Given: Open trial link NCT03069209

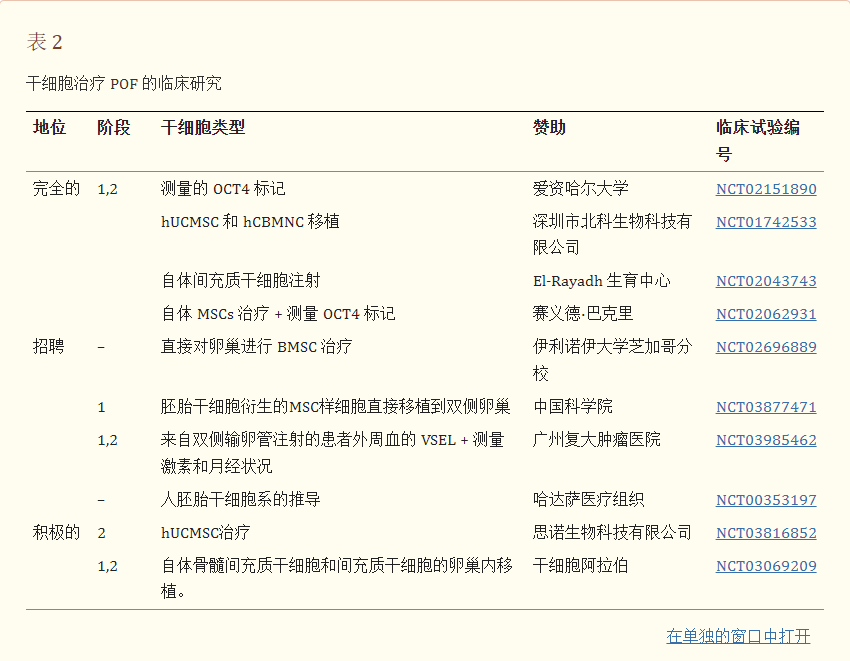Looking at the screenshot, I should point(766,566).
